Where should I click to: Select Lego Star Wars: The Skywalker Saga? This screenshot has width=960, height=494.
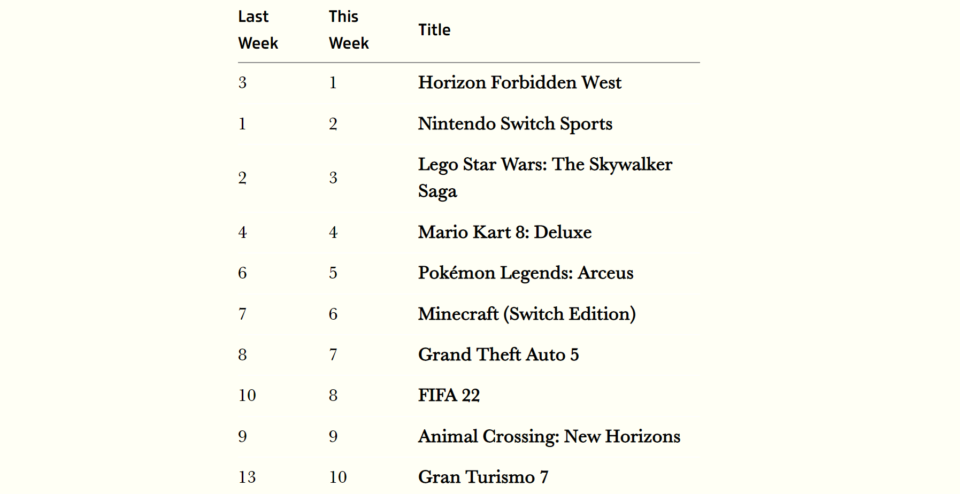point(545,178)
